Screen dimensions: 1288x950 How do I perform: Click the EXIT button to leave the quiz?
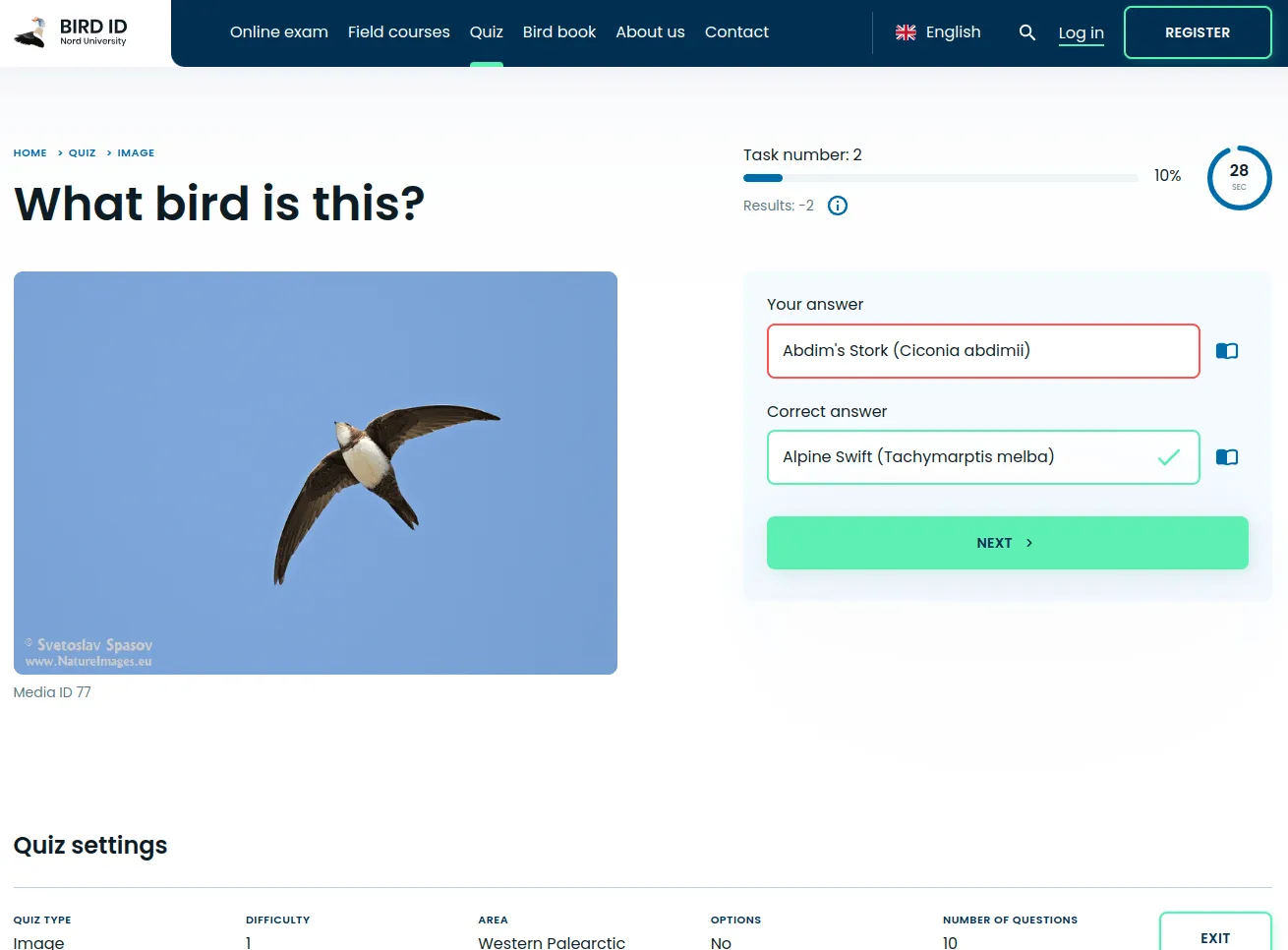1215,937
